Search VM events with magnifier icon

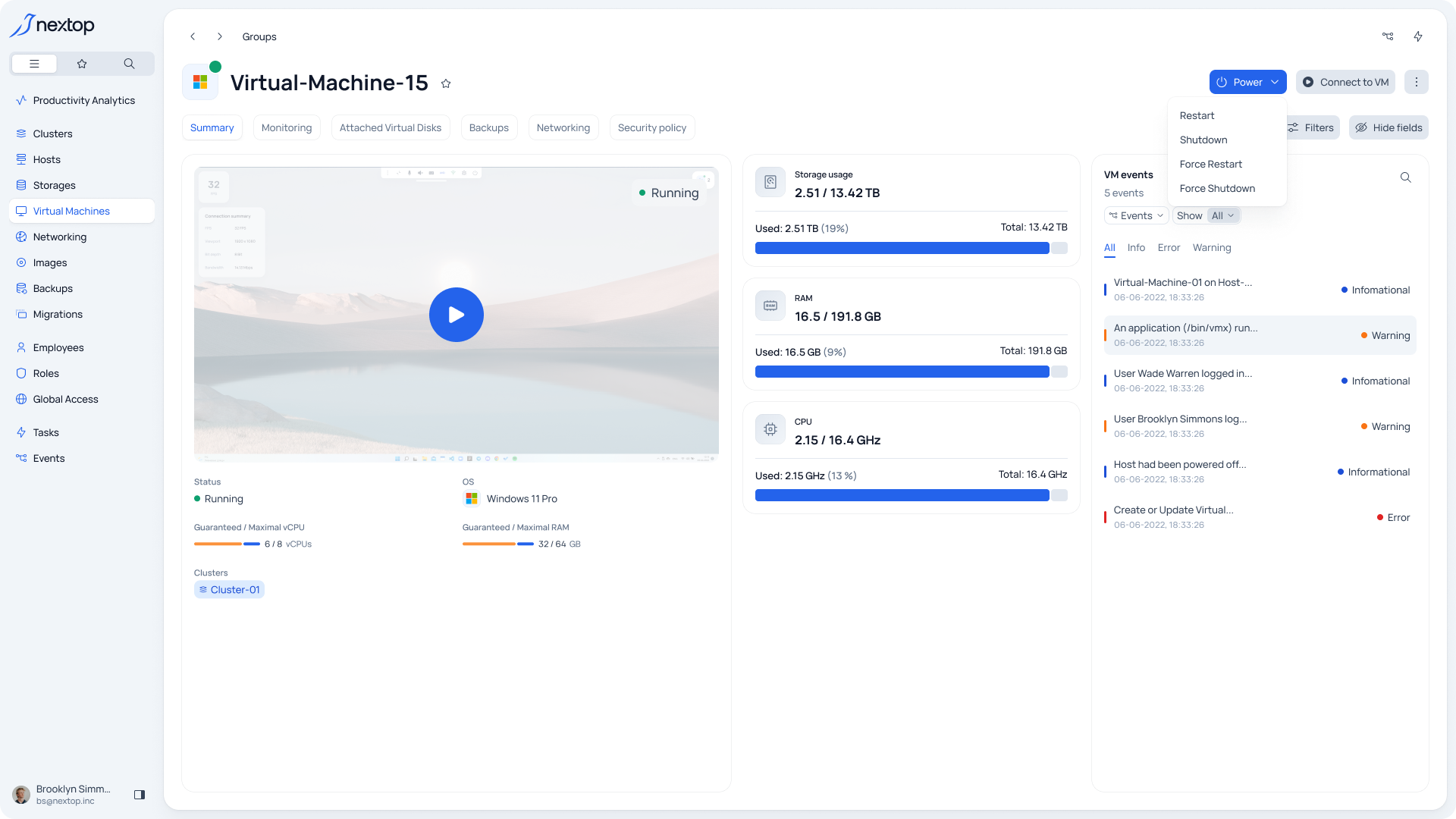1405,177
